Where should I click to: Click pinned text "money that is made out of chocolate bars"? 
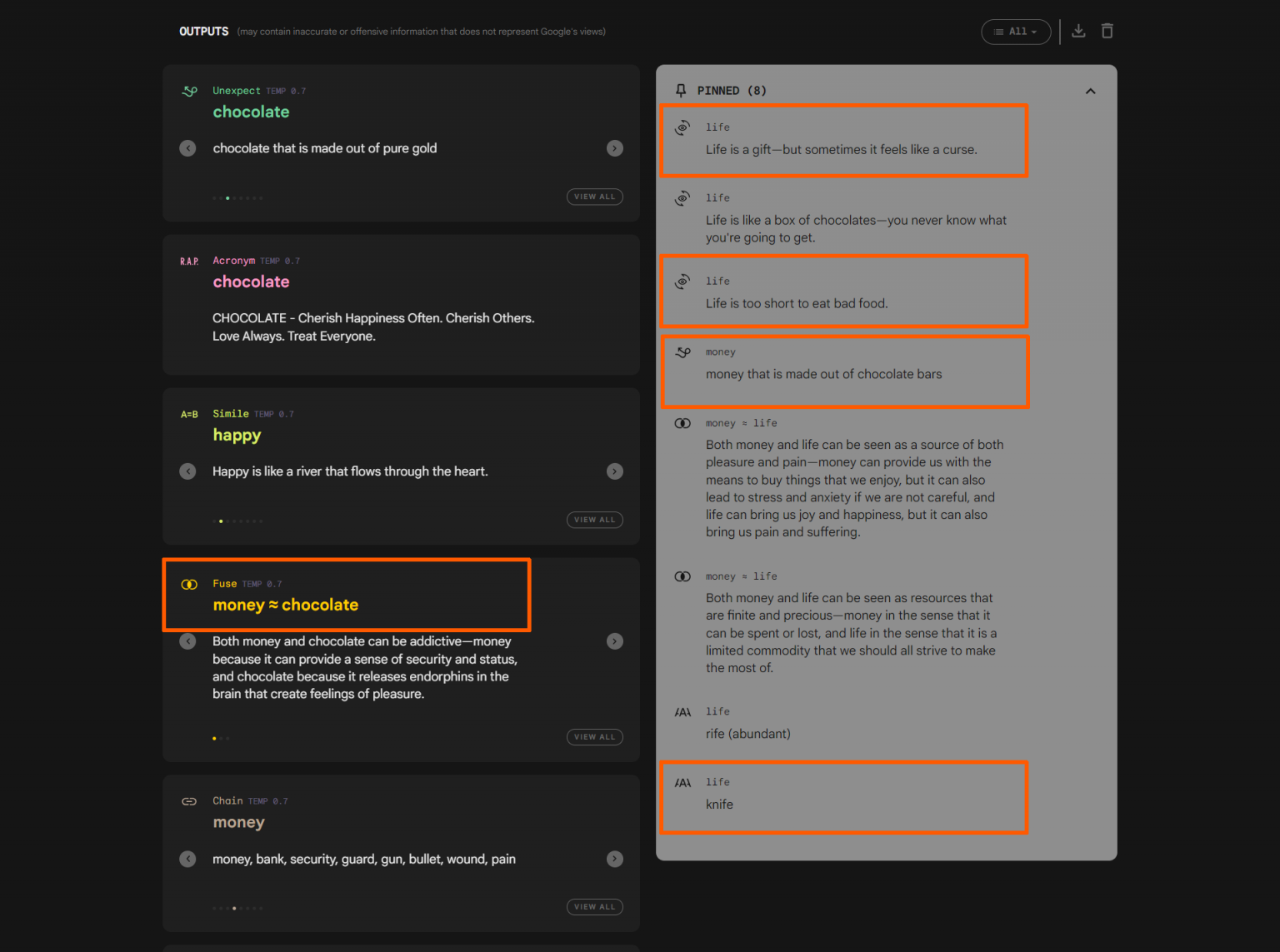pyautogui.click(x=824, y=374)
